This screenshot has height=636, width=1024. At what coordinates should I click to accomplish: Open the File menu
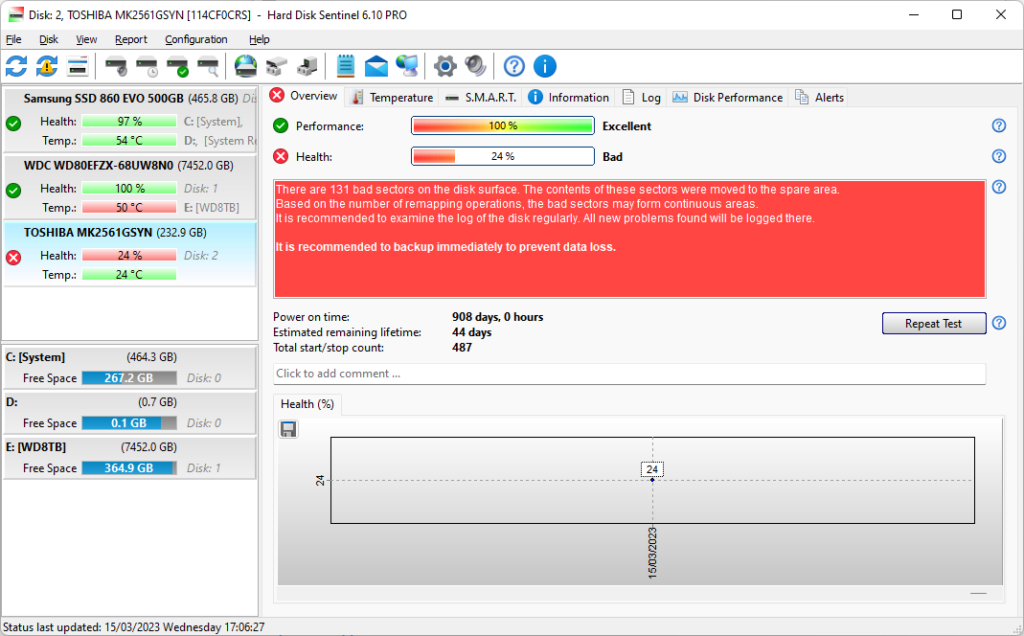click(x=14, y=39)
